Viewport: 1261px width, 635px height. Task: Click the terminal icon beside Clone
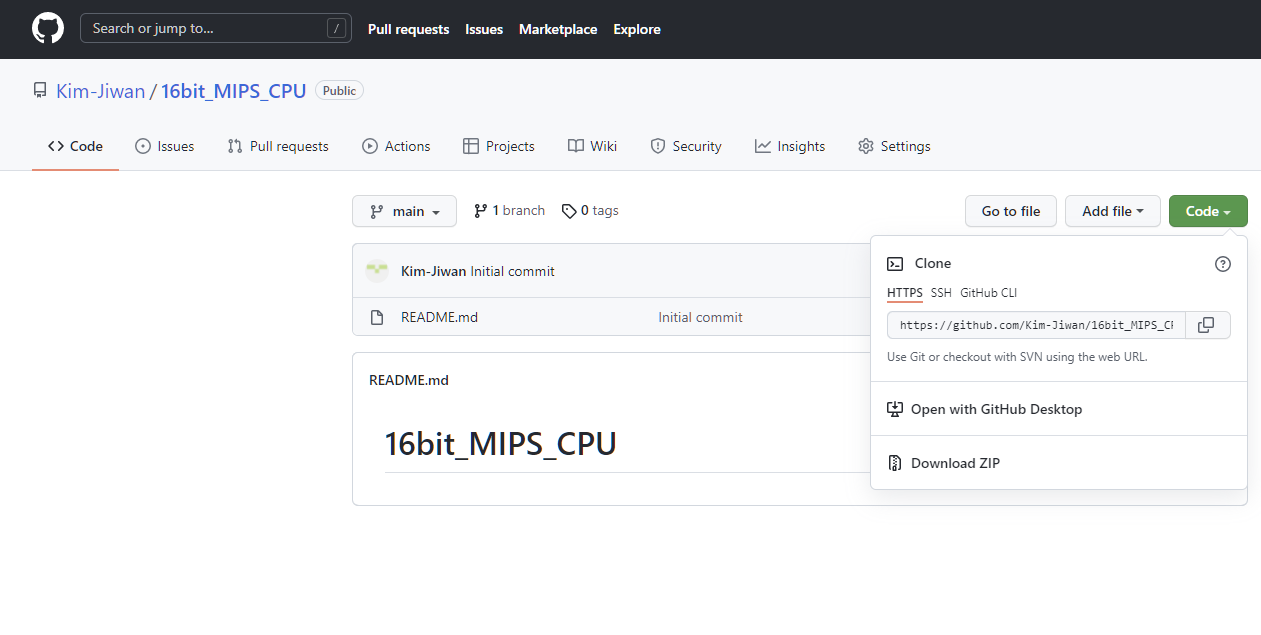(x=895, y=264)
